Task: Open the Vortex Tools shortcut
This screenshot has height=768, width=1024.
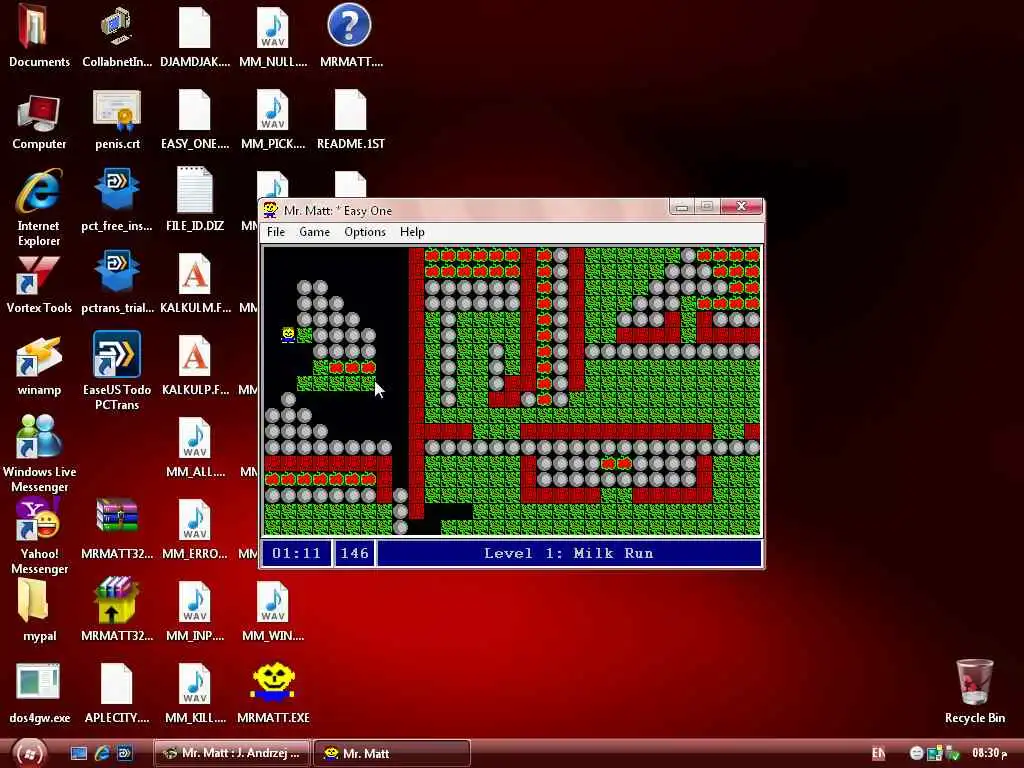Action: pyautogui.click(x=39, y=284)
